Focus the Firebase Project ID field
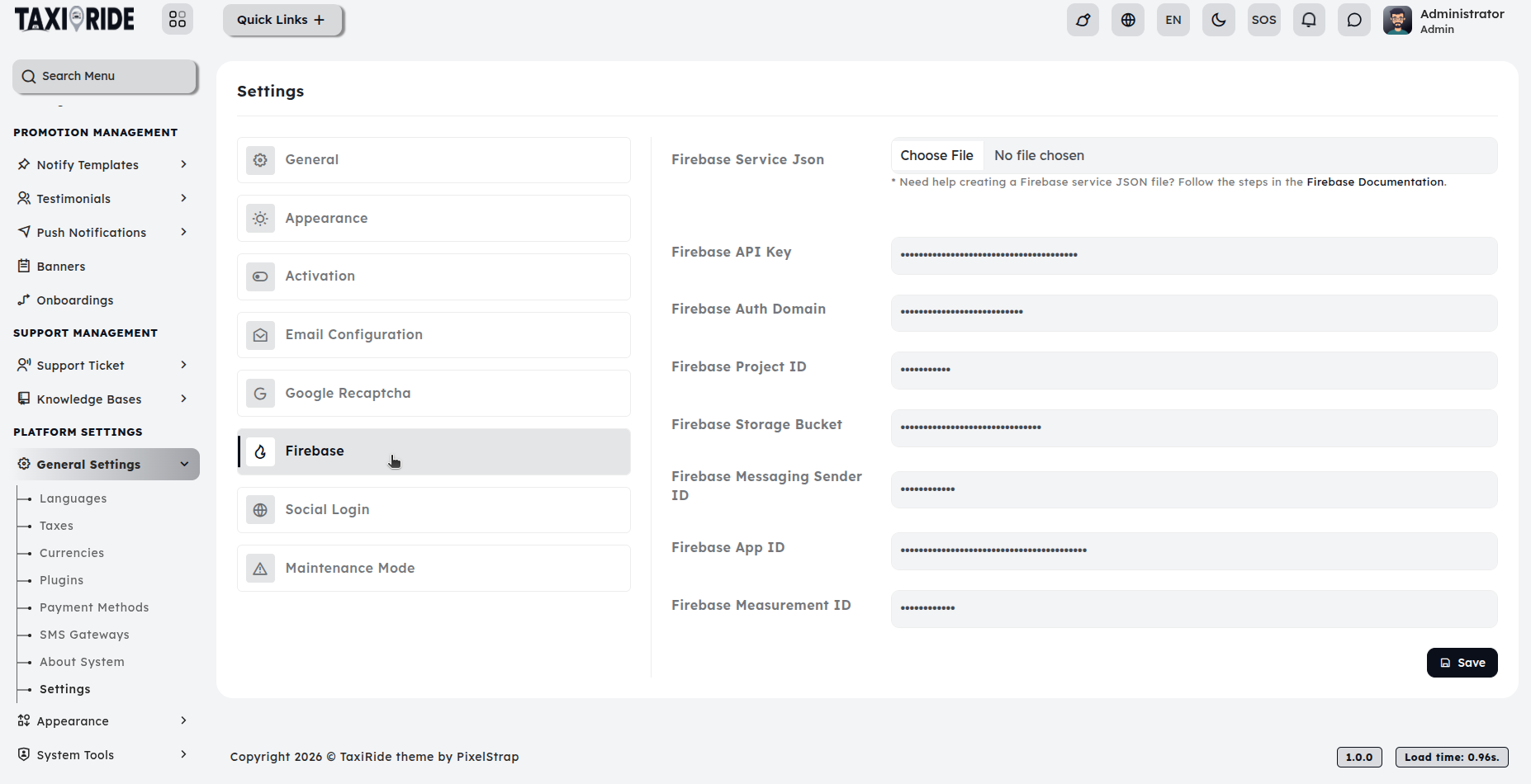The width and height of the screenshot is (1531, 784). click(1194, 371)
